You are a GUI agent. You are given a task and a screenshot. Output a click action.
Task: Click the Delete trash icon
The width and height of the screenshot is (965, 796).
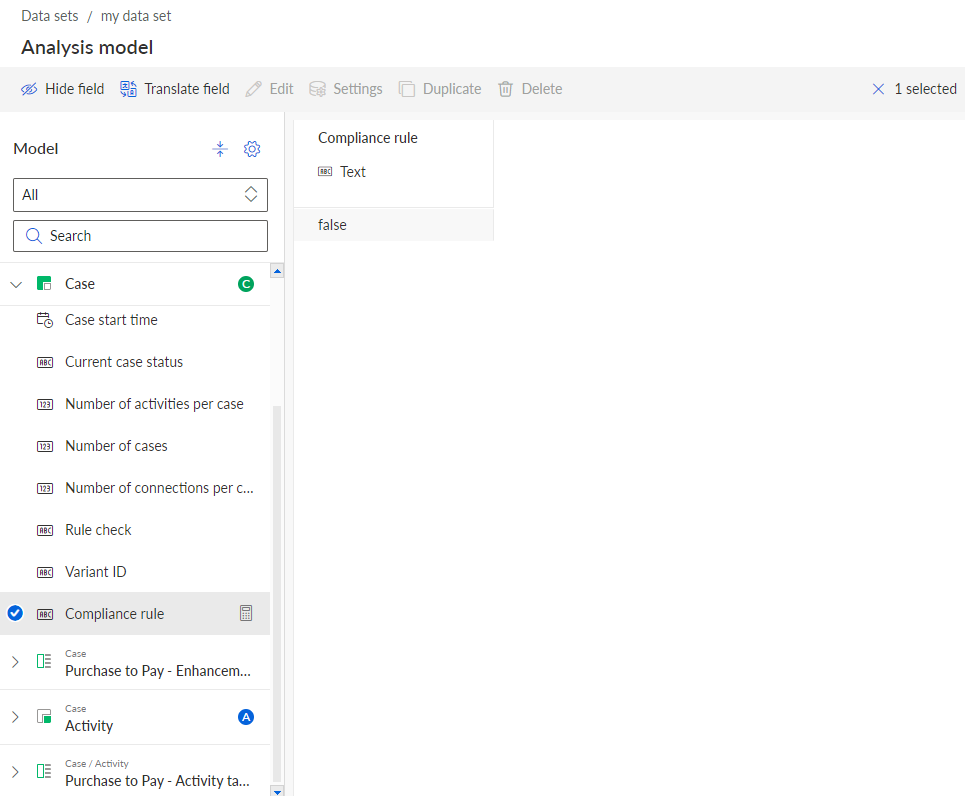(x=505, y=89)
